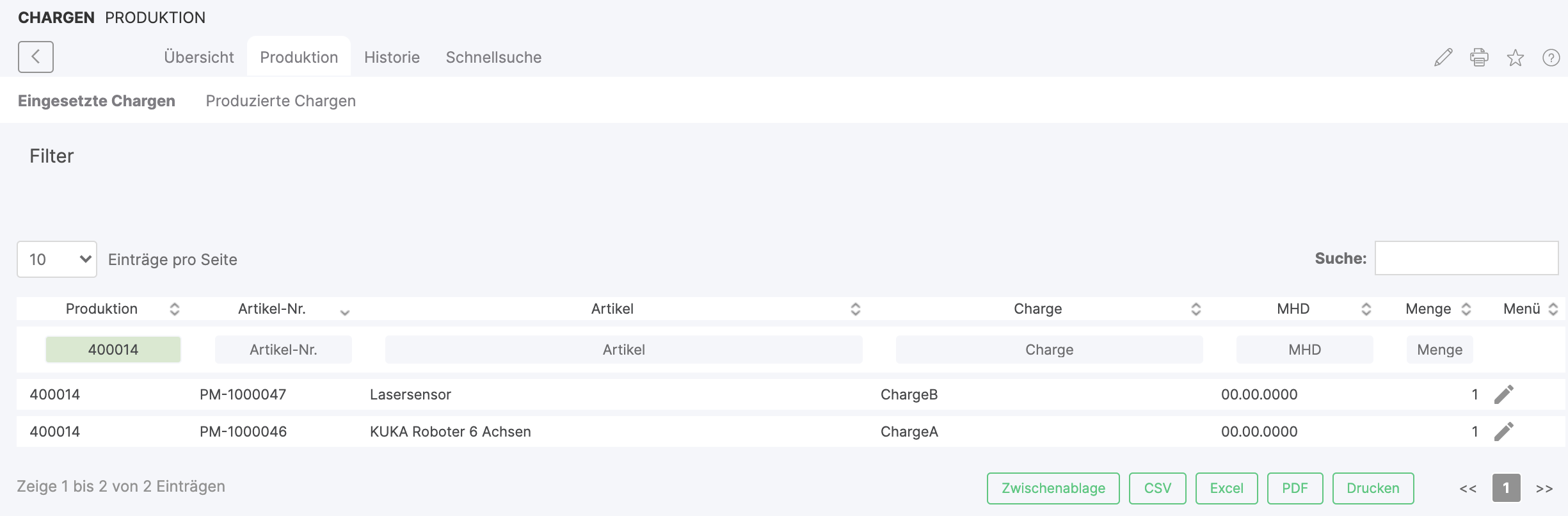The width and height of the screenshot is (1568, 516).
Task: Open the Übersicht tab
Action: 198,57
